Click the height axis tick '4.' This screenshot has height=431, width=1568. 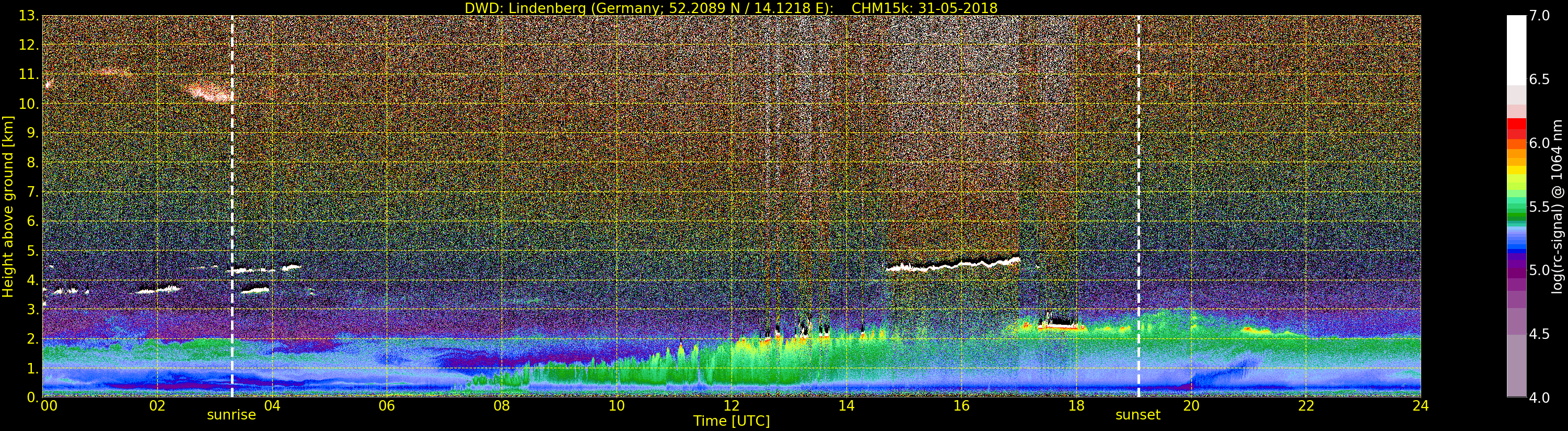pyautogui.click(x=33, y=280)
